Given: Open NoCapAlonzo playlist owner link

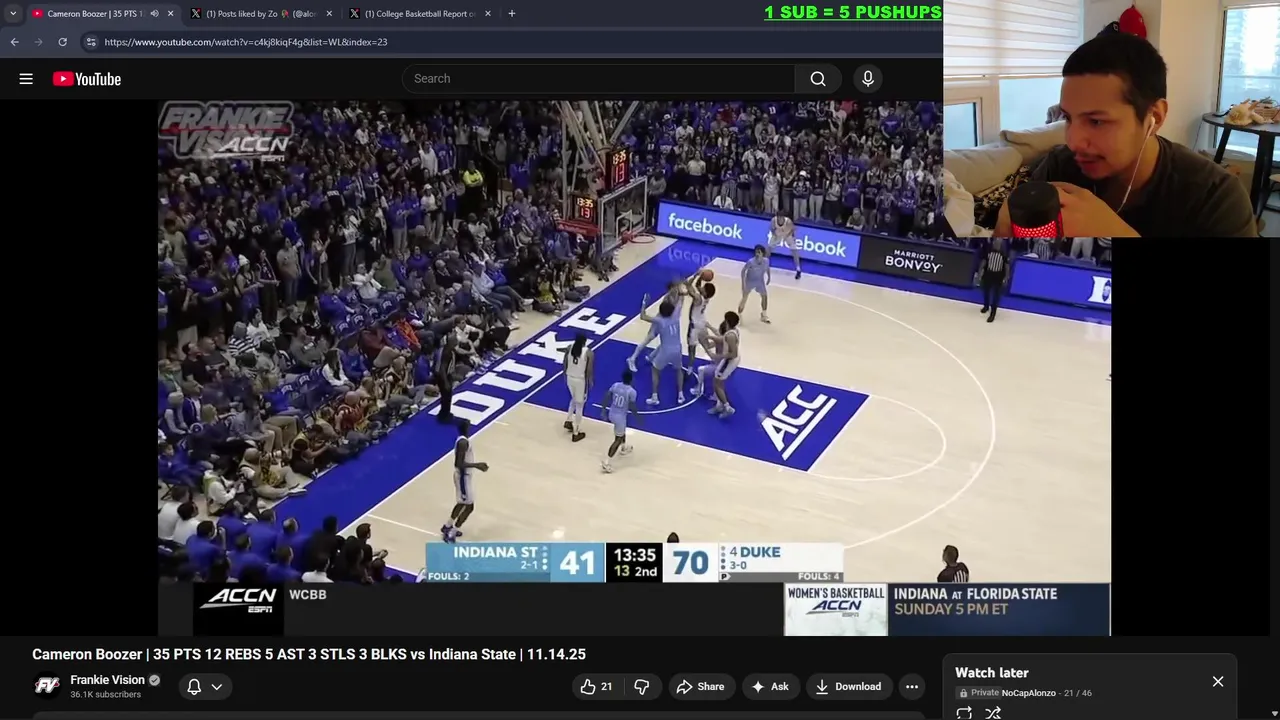Looking at the screenshot, I should click(1028, 693).
